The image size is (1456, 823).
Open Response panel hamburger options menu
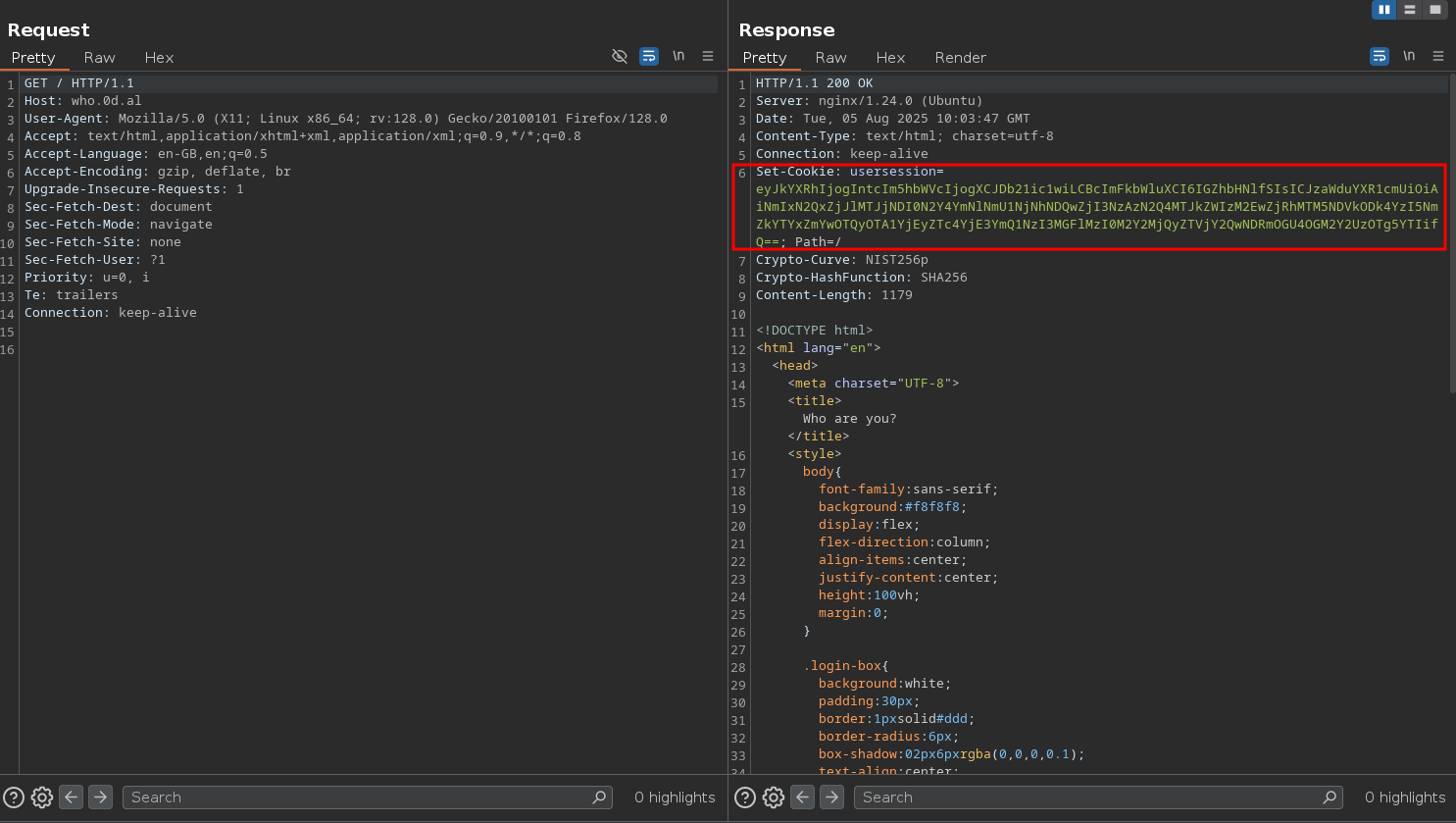(1438, 57)
